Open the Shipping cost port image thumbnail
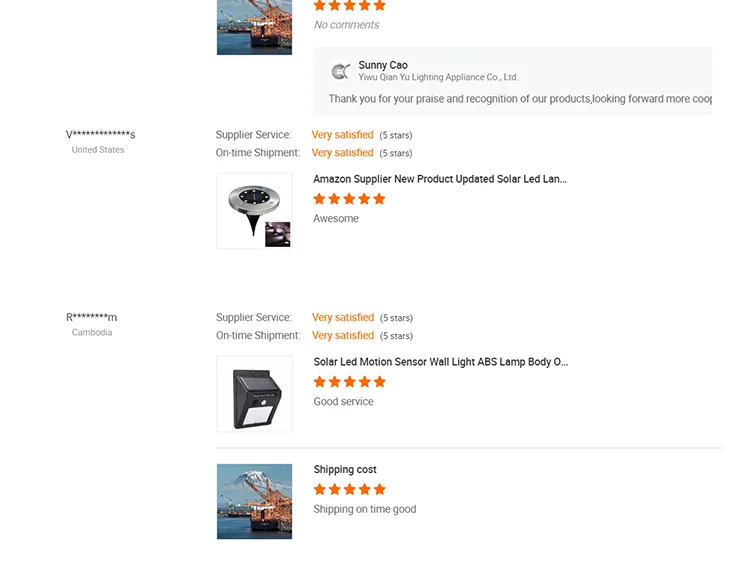This screenshot has width=750, height=563. click(255, 502)
